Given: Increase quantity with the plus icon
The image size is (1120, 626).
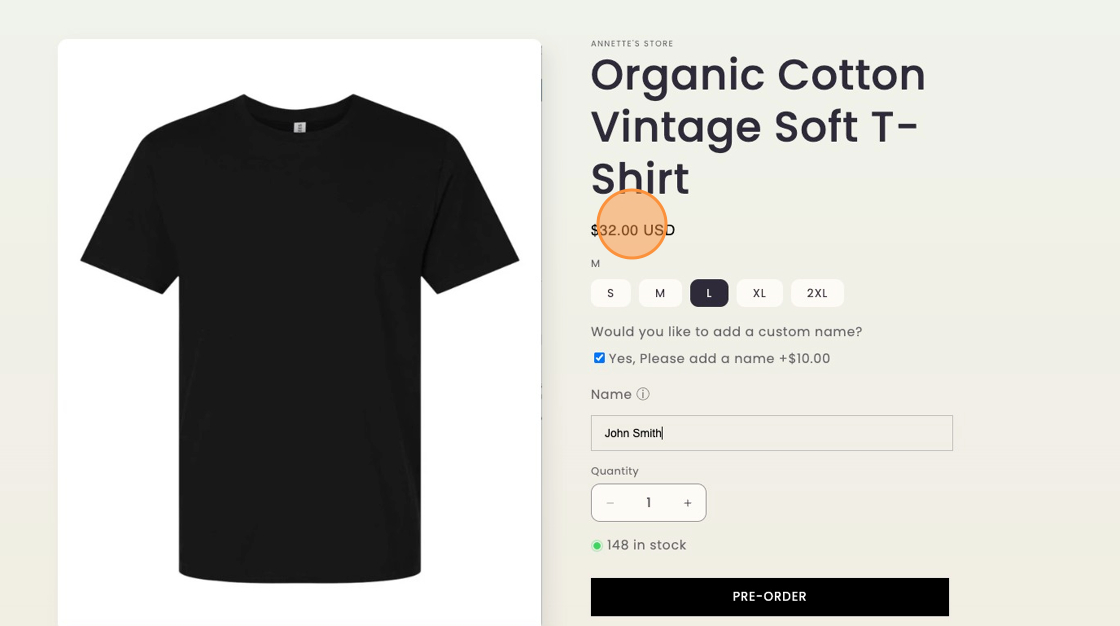Looking at the screenshot, I should pyautogui.click(x=688, y=503).
